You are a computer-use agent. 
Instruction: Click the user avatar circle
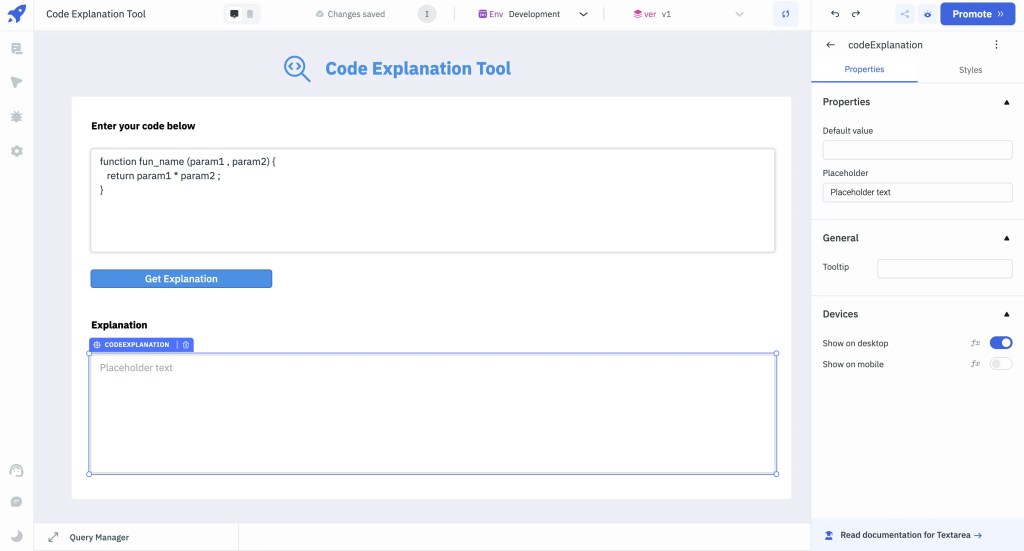(x=427, y=14)
